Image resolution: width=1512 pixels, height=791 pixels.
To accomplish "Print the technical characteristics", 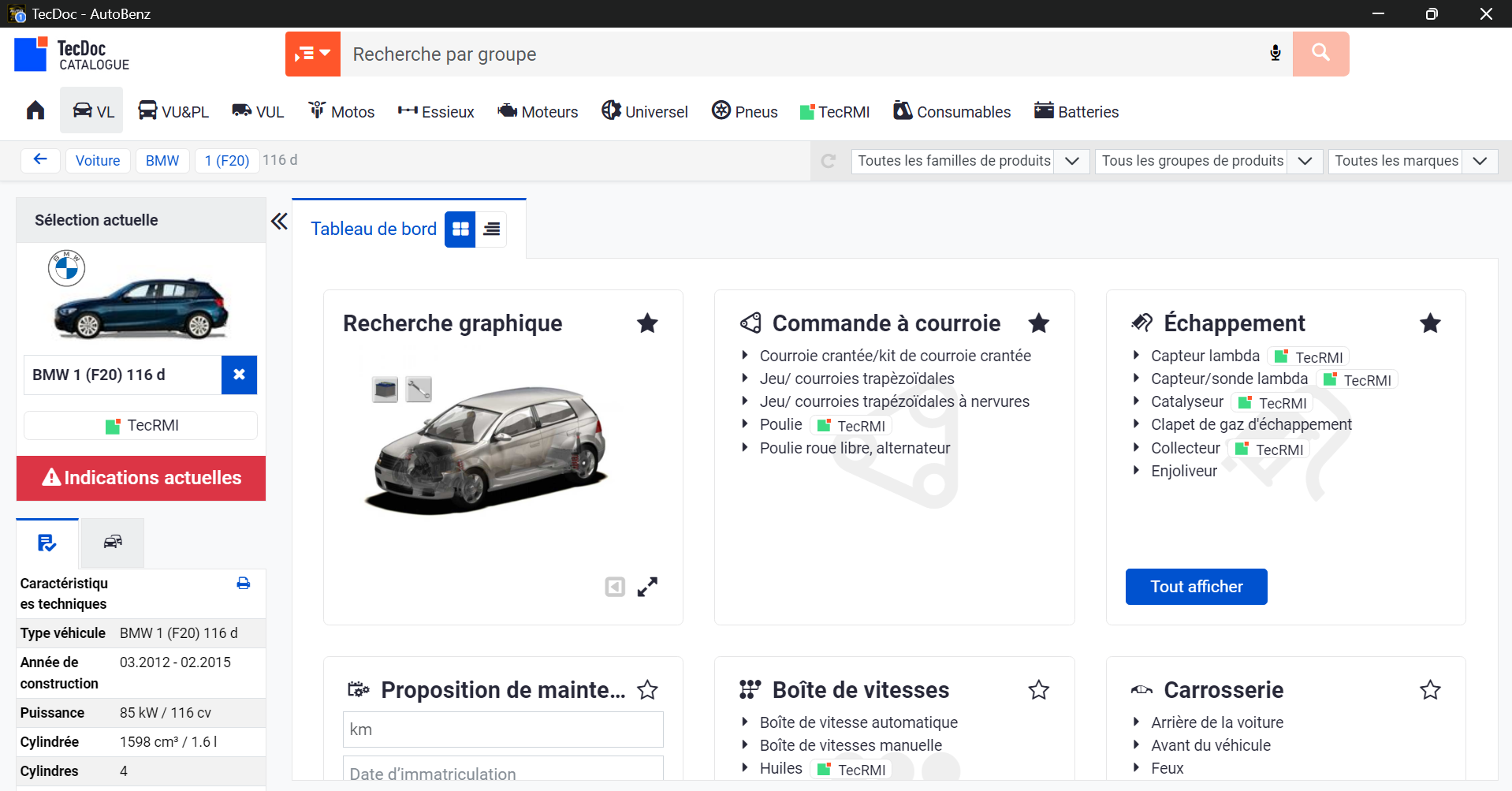I will [244, 584].
